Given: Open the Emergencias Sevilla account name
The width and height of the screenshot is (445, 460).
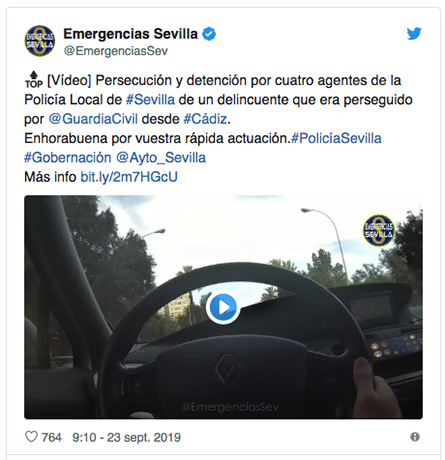Looking at the screenshot, I should tap(130, 34).
